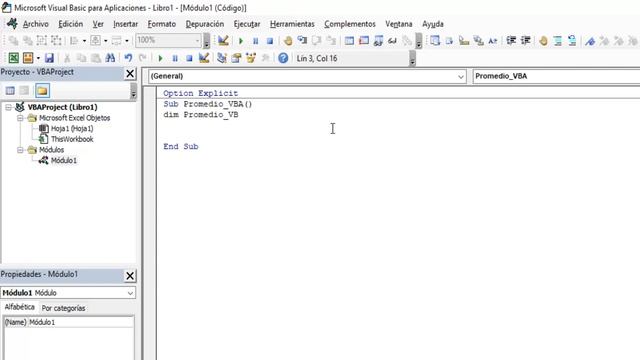640x360 pixels.
Task: Stop execution with the standard toolbar reset icon
Action: (189, 58)
